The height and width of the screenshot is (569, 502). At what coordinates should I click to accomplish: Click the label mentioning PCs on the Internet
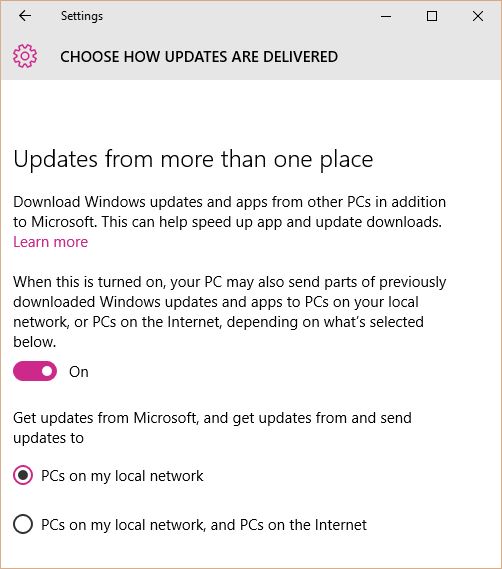(x=204, y=525)
